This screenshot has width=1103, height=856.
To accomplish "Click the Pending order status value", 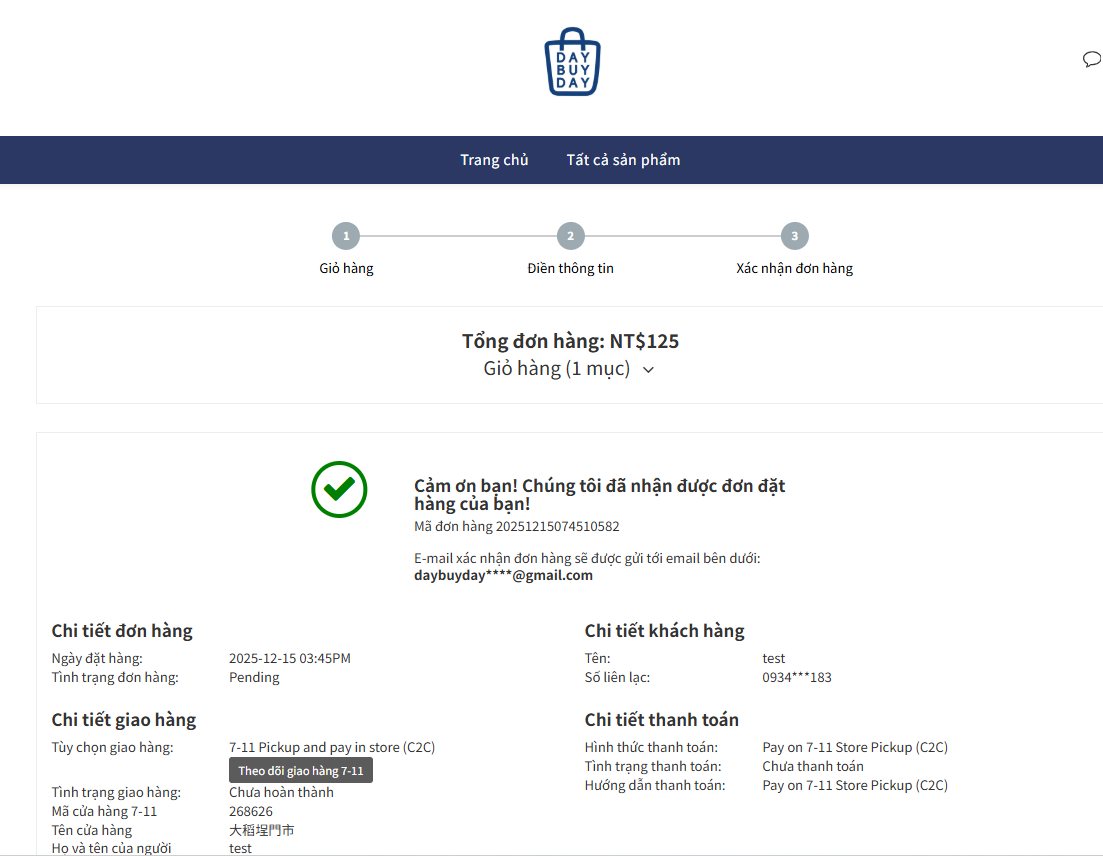I will [254, 677].
